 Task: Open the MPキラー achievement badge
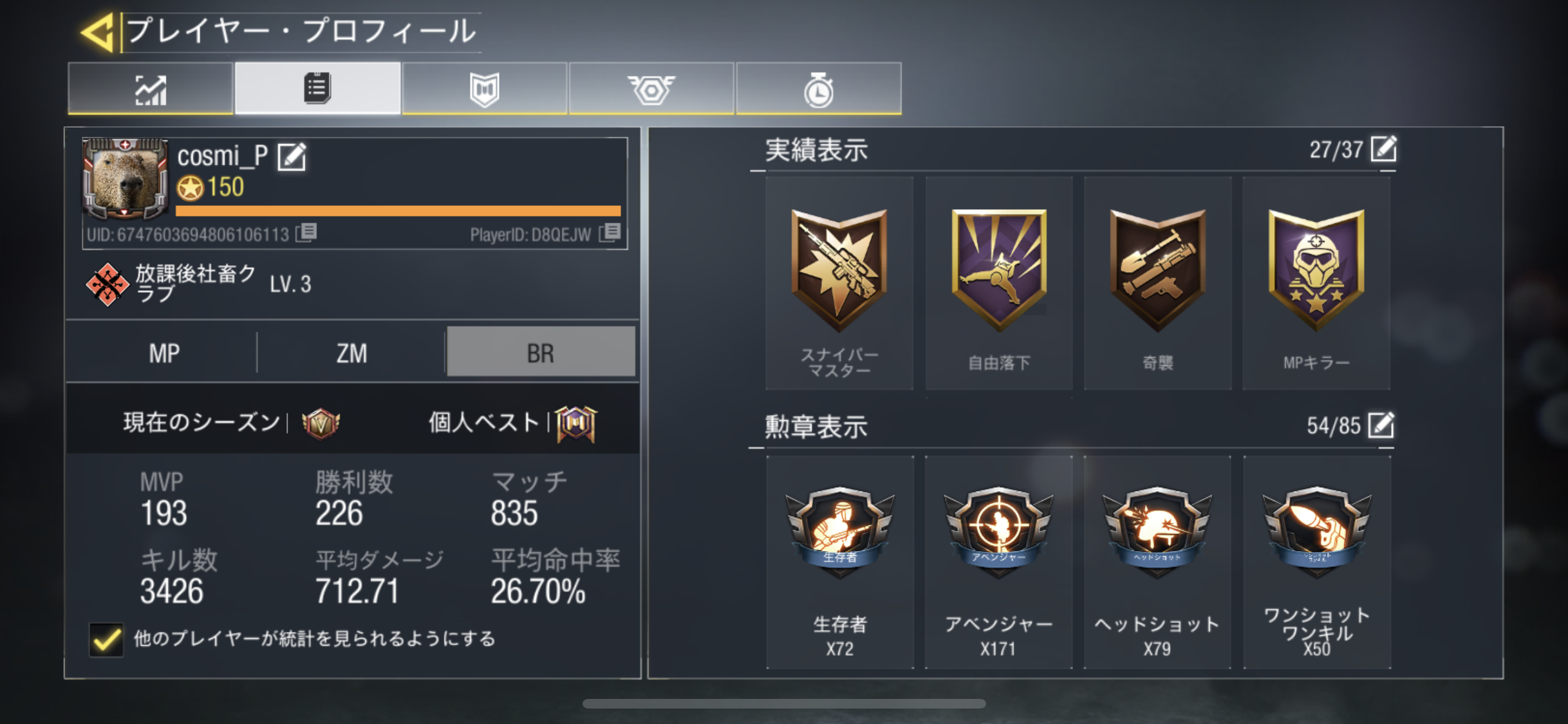point(1316,283)
